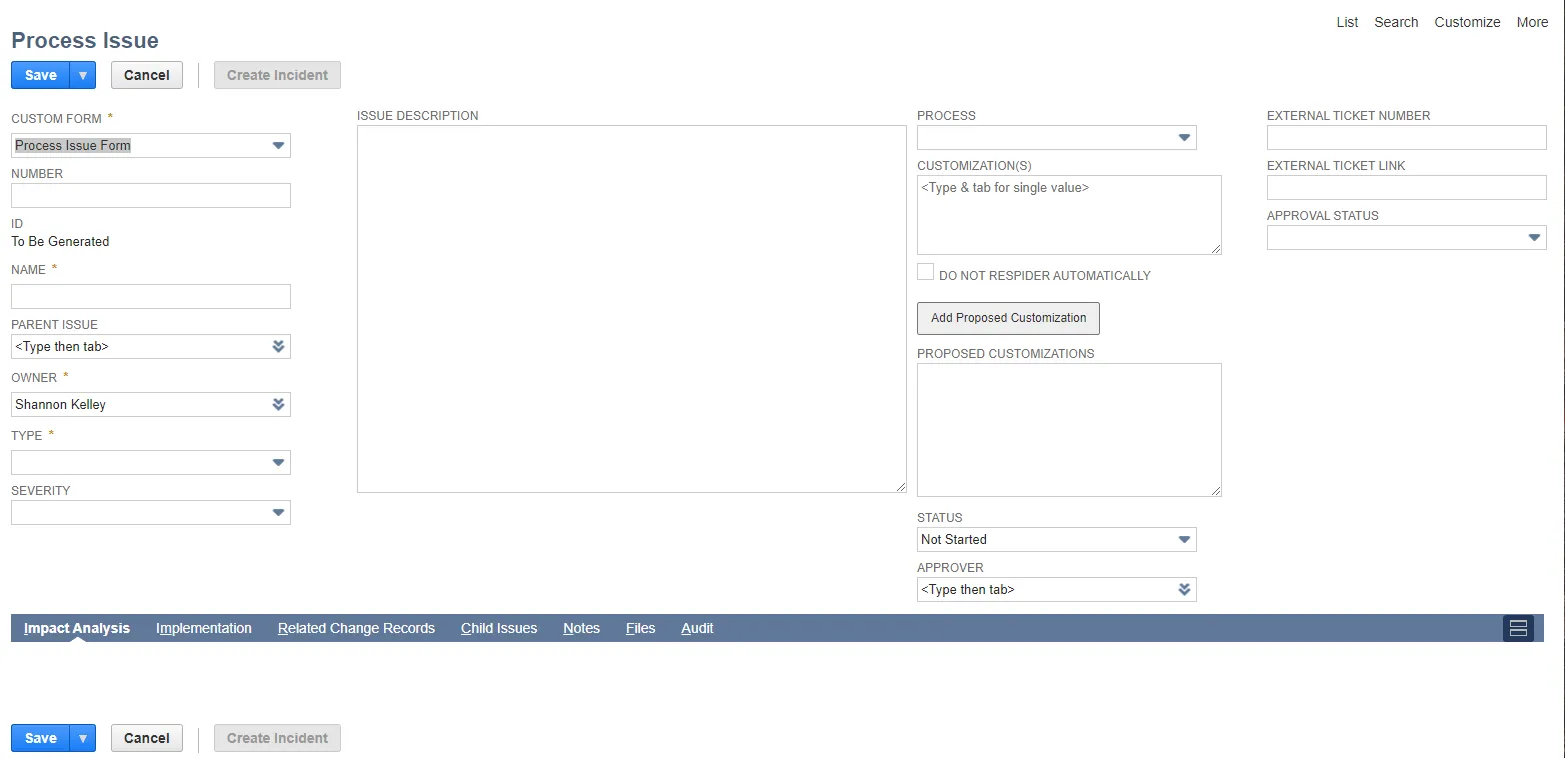Click the bottom Cancel button
The height and width of the screenshot is (758, 1565).
point(147,738)
